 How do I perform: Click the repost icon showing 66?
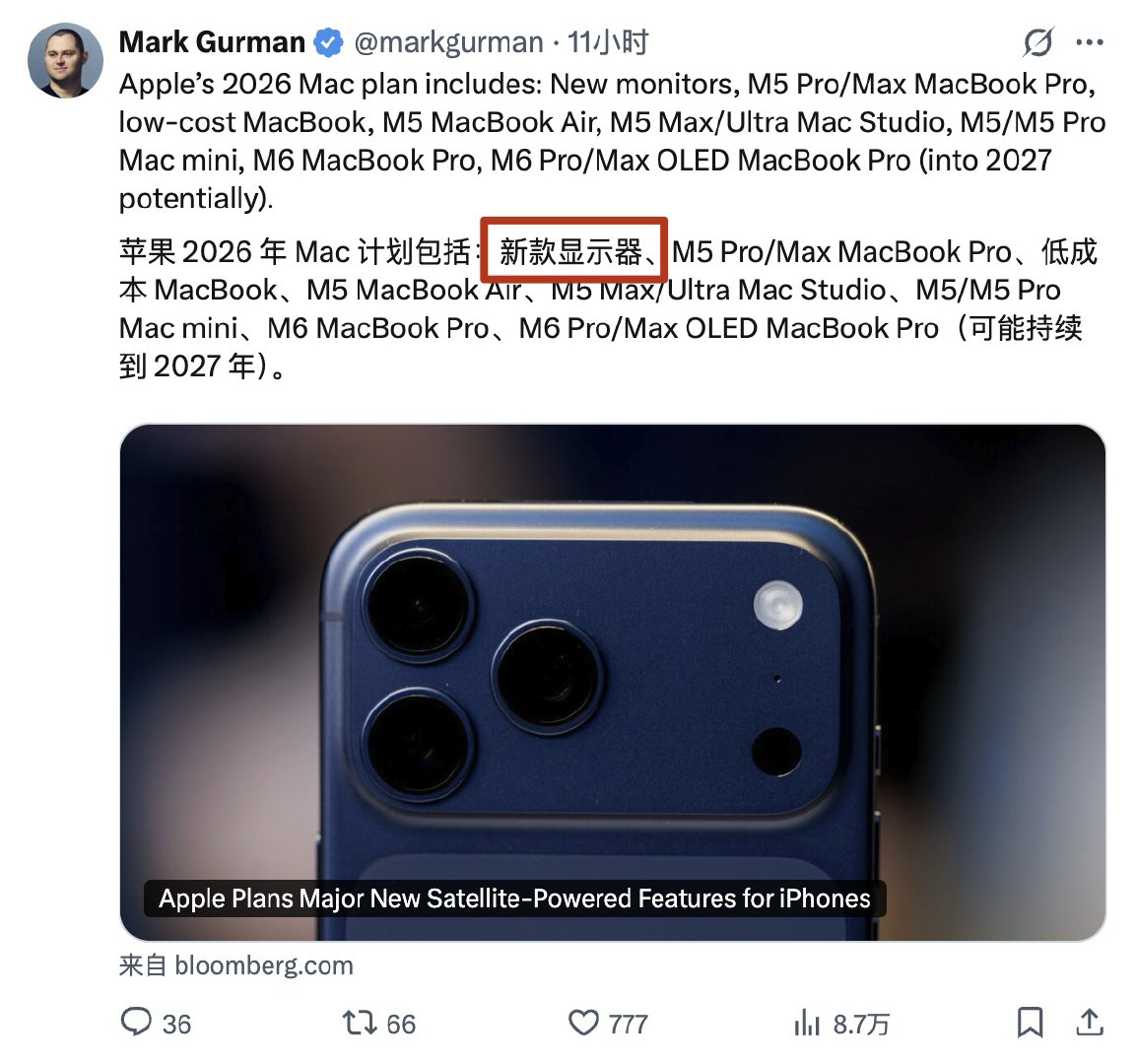(x=360, y=1023)
